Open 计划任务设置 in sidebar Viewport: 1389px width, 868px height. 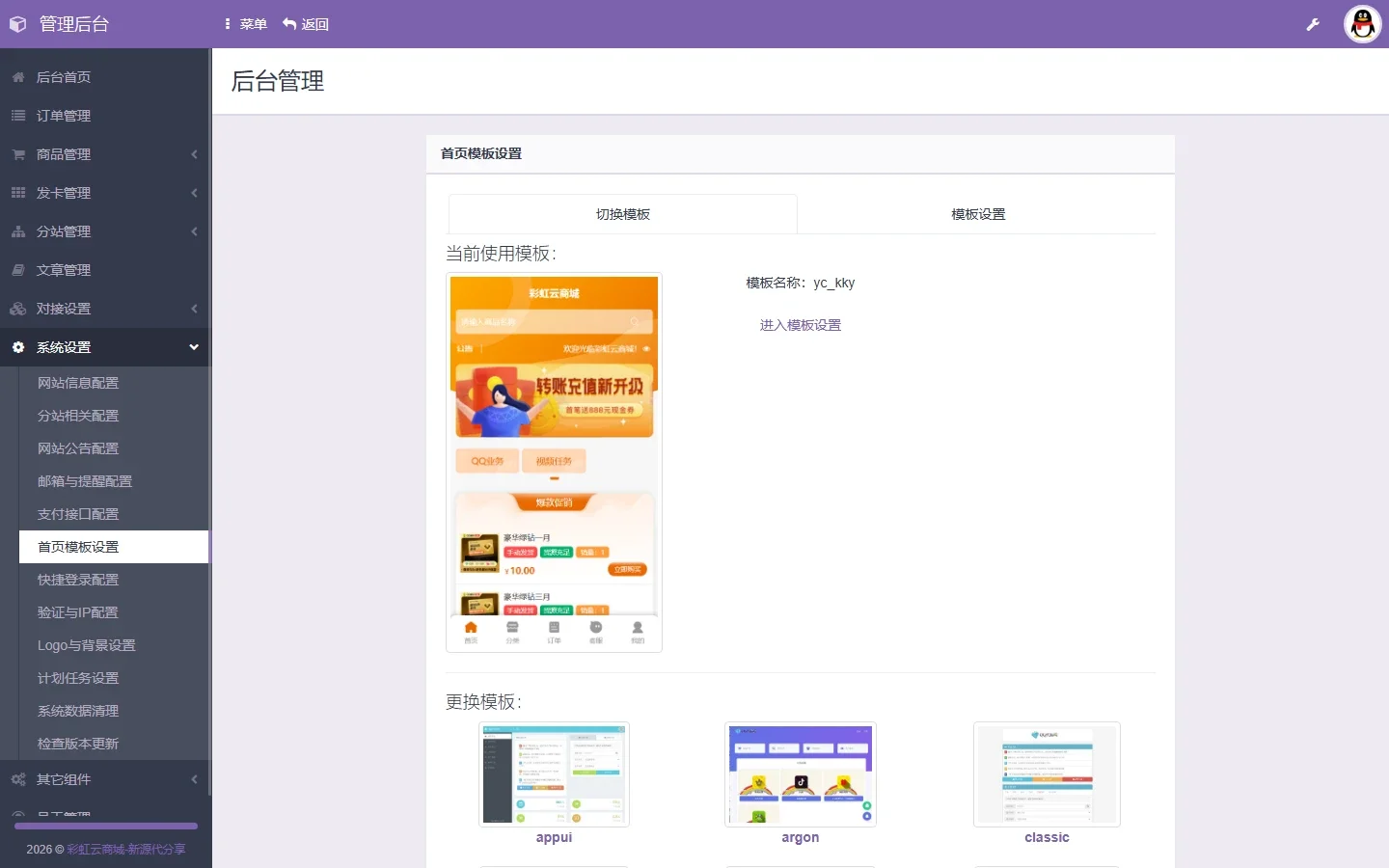[x=114, y=678]
